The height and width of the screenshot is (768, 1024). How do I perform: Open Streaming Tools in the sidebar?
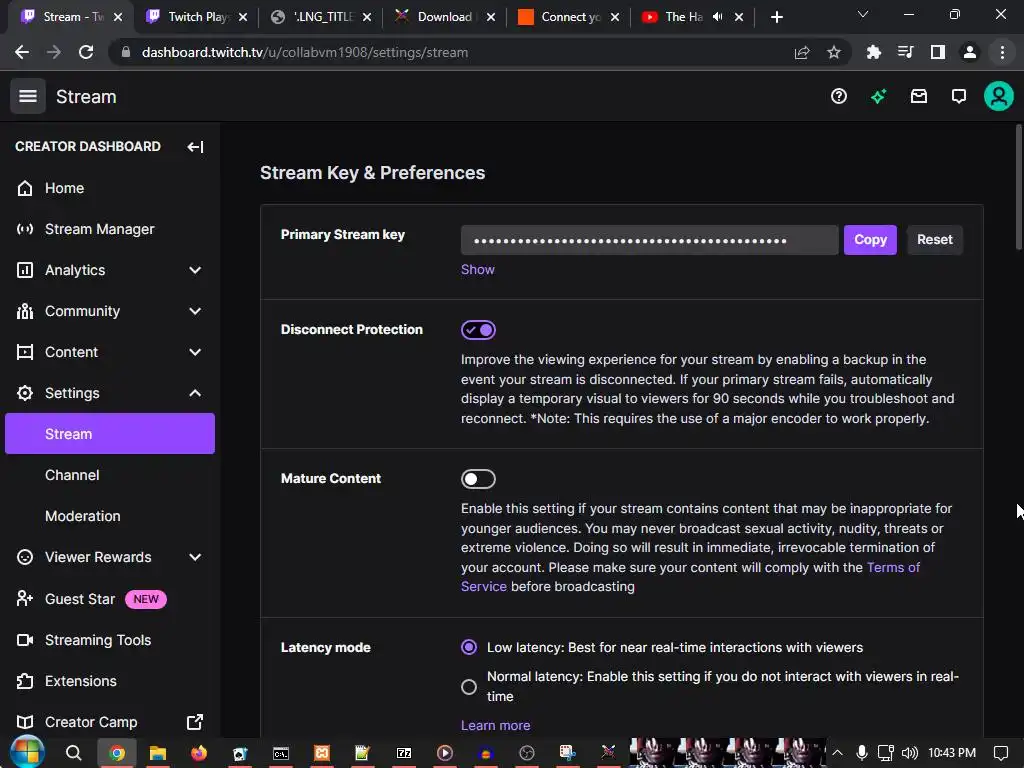click(x=110, y=640)
